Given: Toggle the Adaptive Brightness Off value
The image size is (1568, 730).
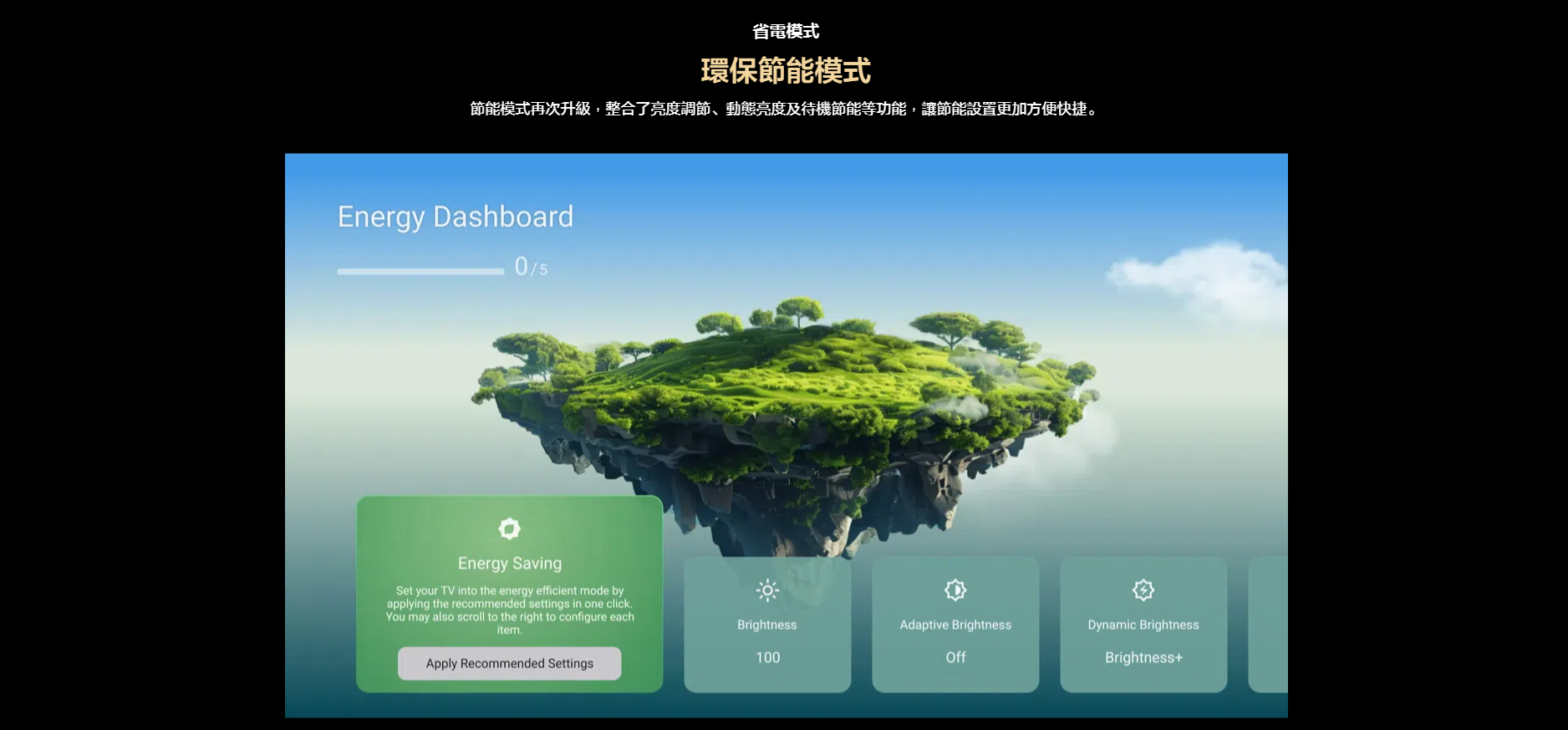Looking at the screenshot, I should click(x=955, y=658).
